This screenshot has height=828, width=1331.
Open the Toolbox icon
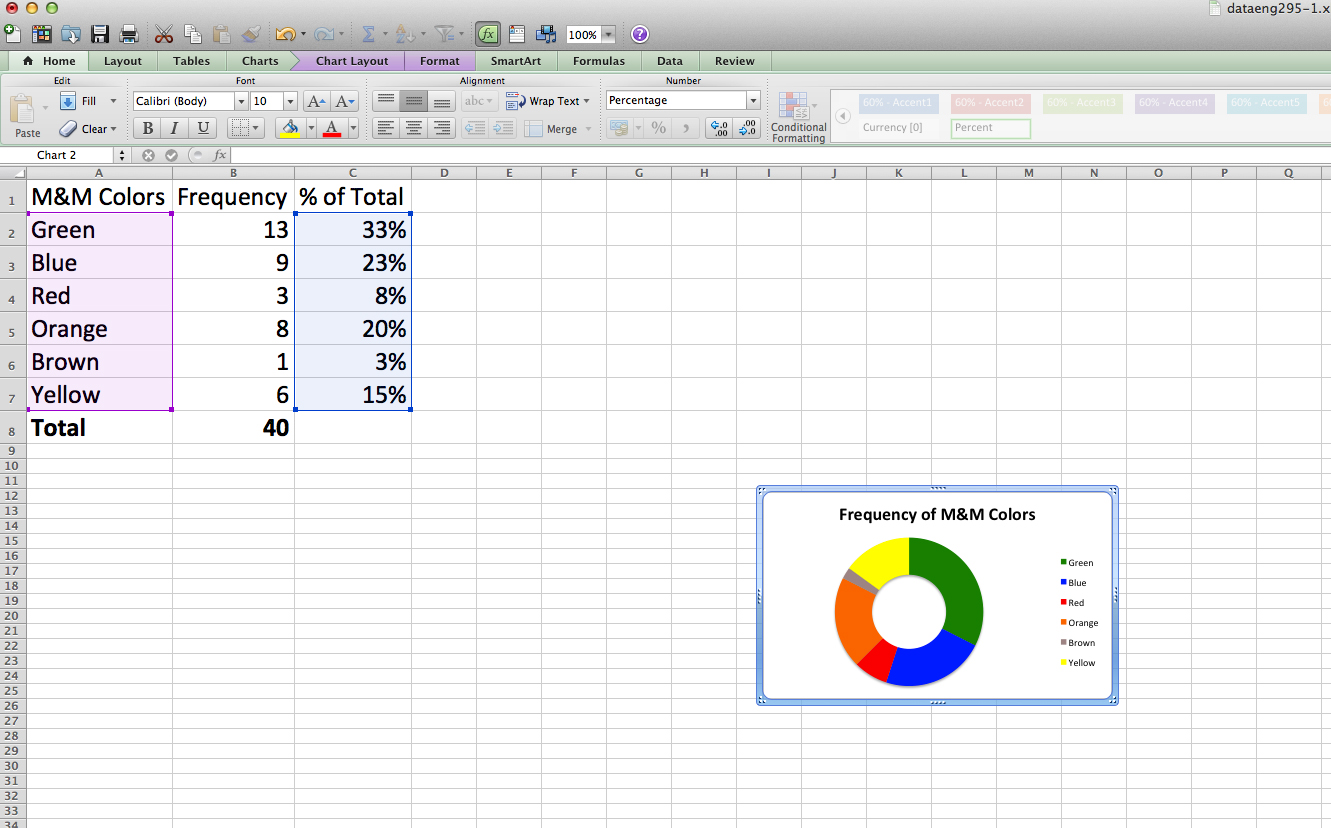coord(517,34)
